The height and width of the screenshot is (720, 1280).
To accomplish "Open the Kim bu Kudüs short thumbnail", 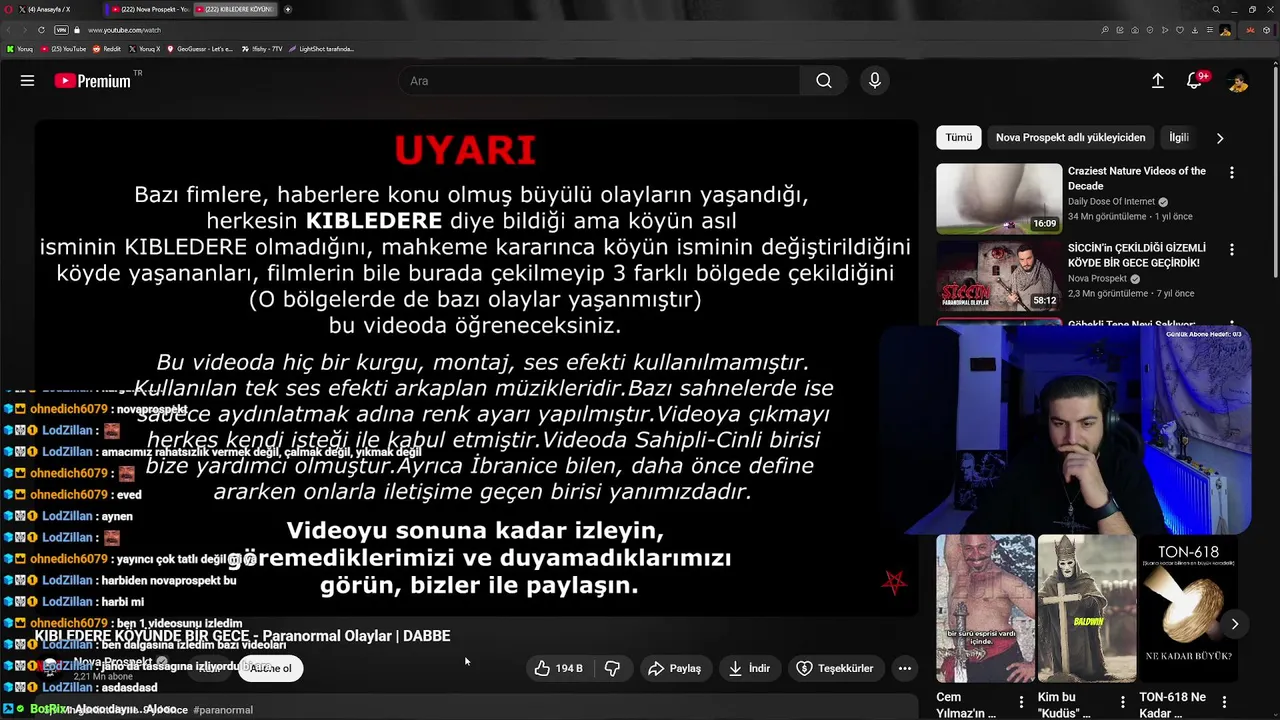I will pyautogui.click(x=1087, y=608).
